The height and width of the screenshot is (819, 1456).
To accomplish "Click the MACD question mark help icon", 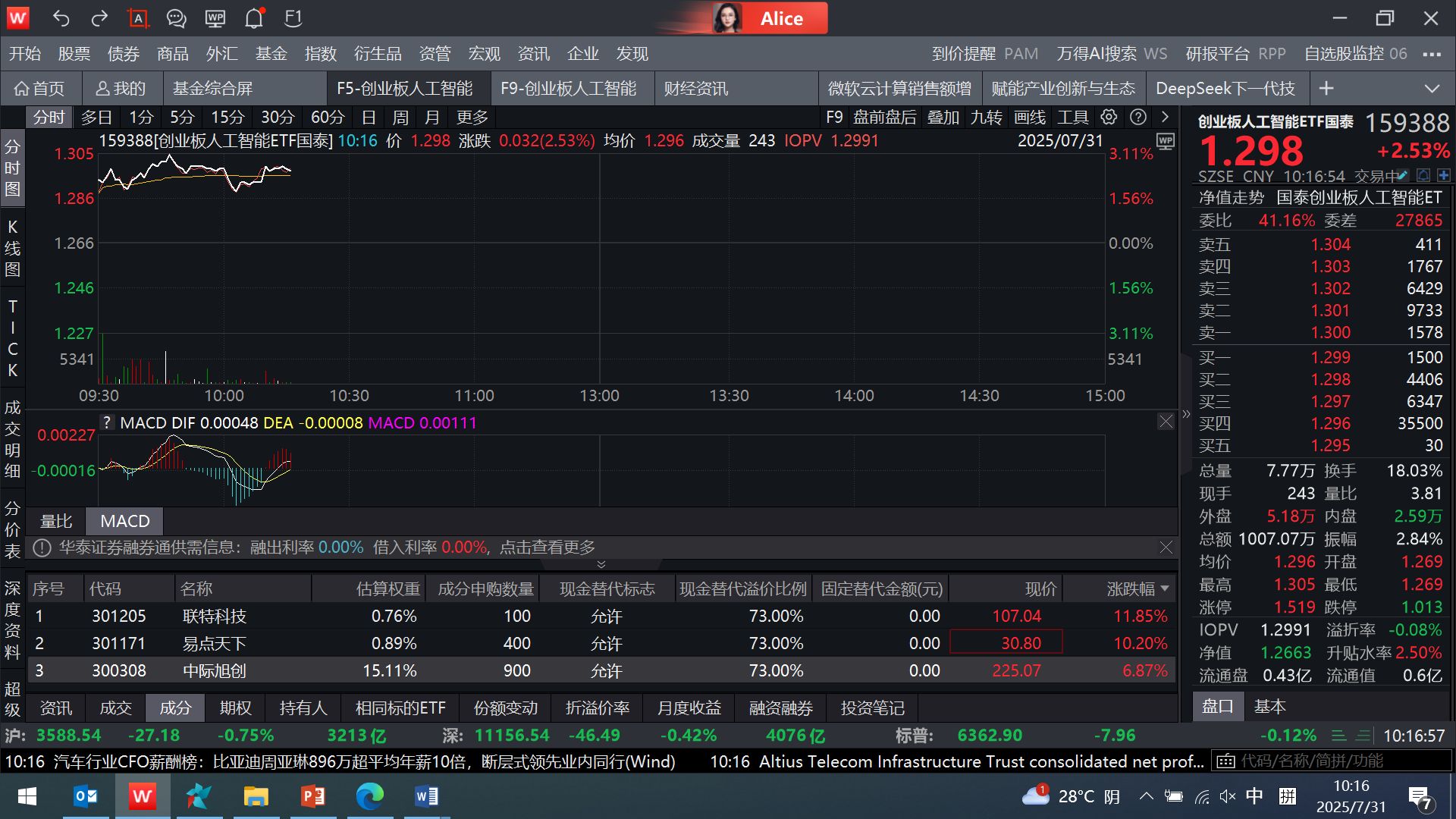I will pos(107,422).
